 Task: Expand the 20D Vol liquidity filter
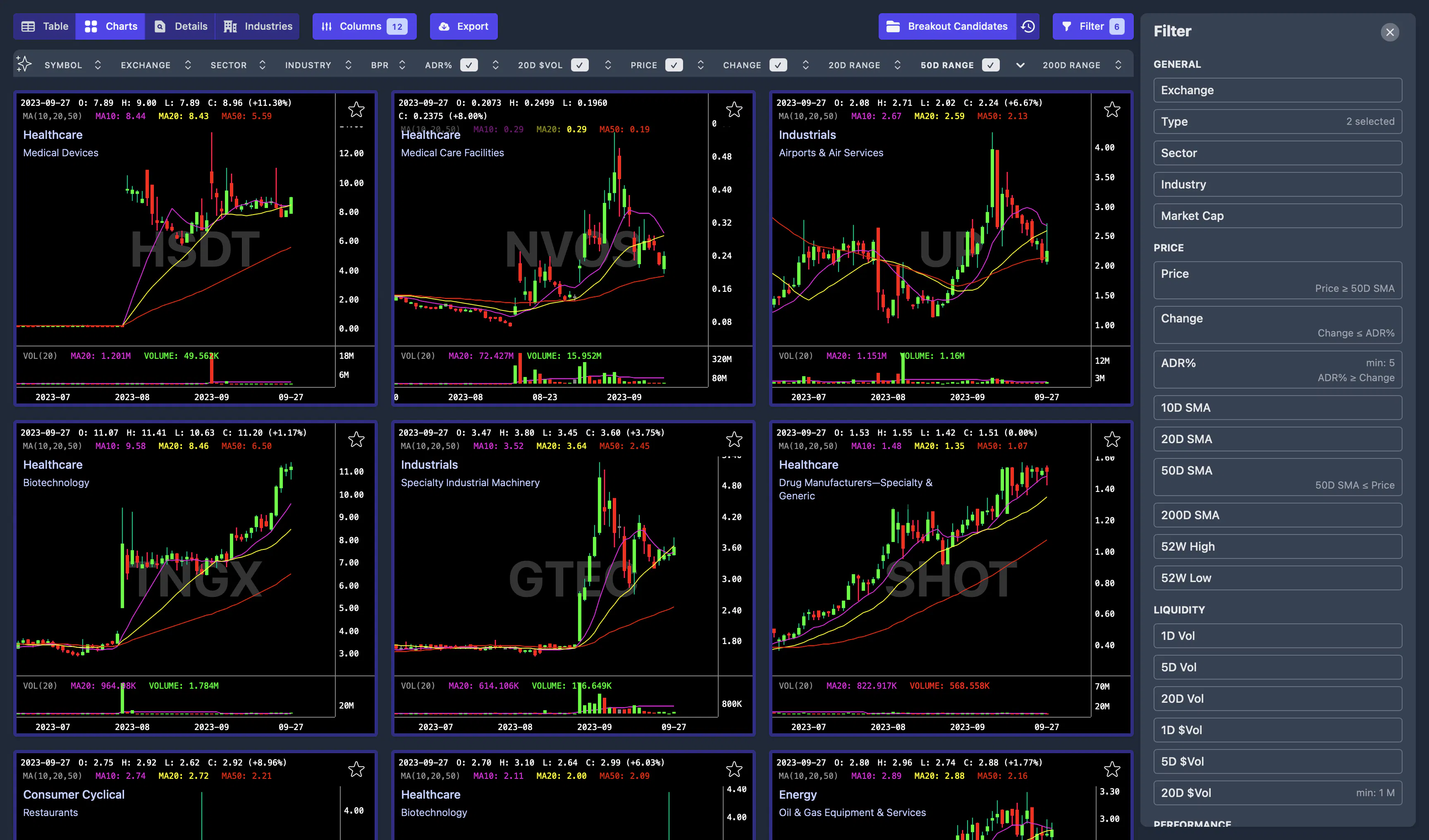click(x=1278, y=699)
